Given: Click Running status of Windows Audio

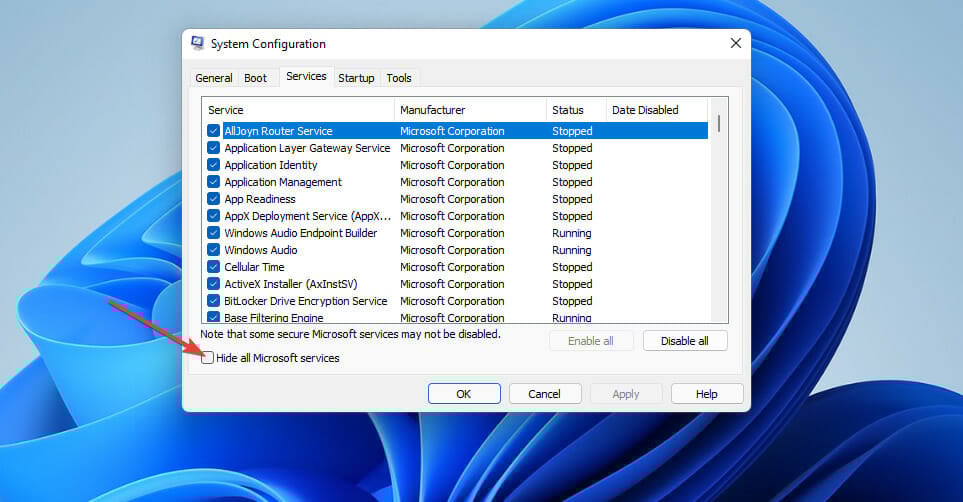Looking at the screenshot, I should 572,250.
